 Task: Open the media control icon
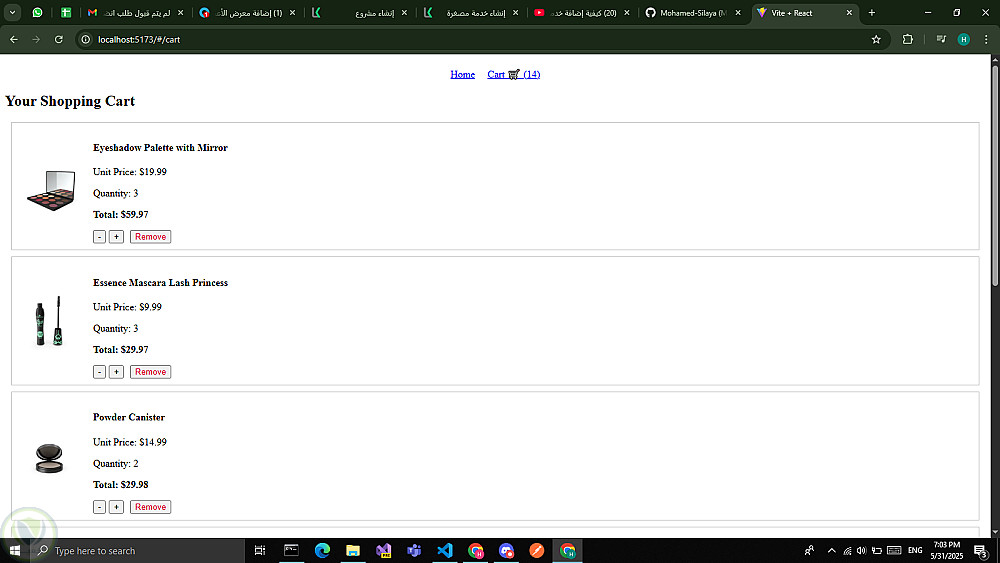(x=941, y=40)
